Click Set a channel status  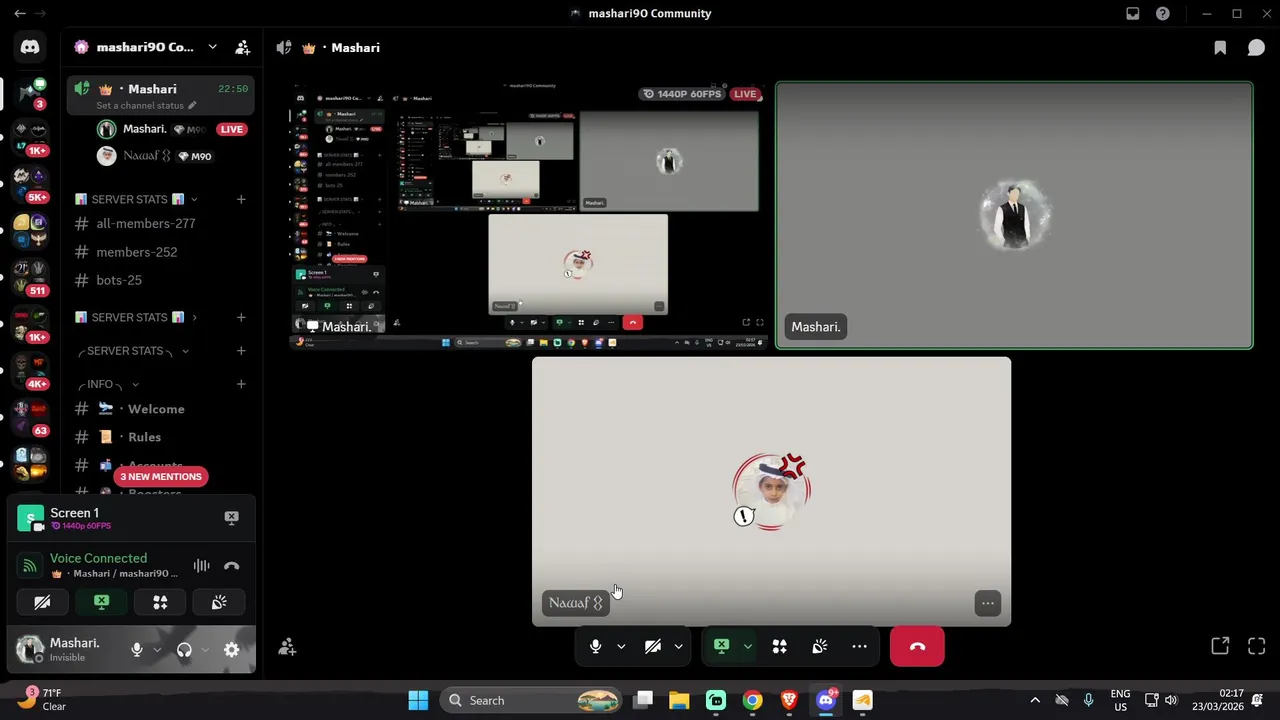(x=146, y=105)
